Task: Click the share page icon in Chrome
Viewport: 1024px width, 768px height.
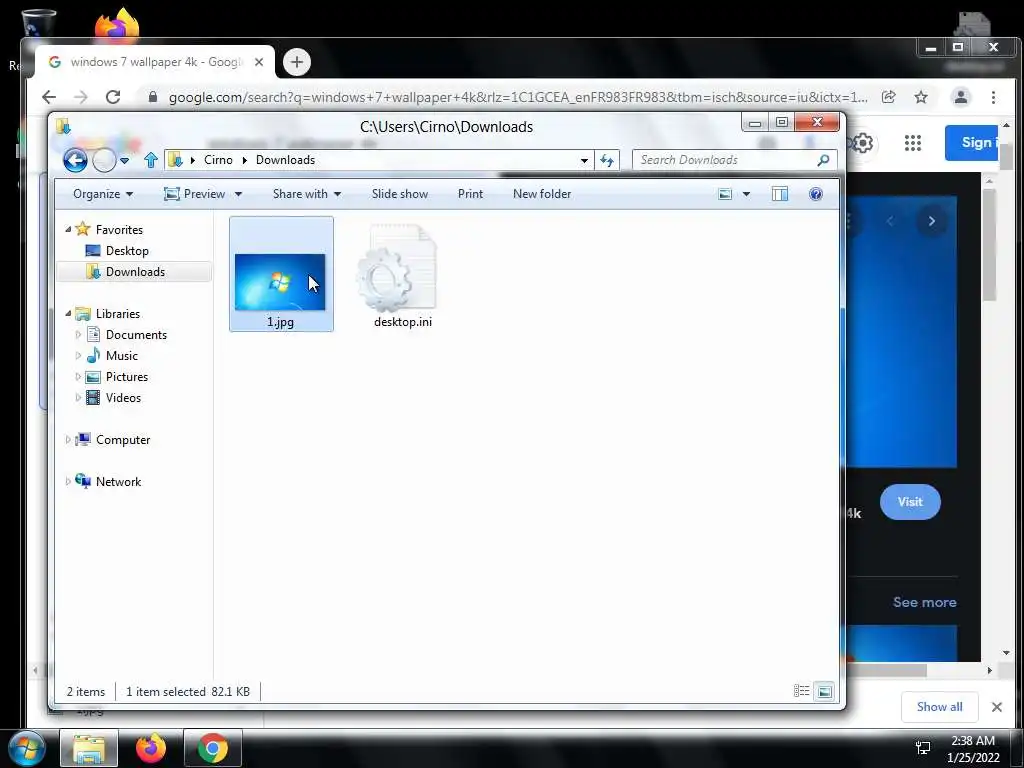Action: point(888,97)
